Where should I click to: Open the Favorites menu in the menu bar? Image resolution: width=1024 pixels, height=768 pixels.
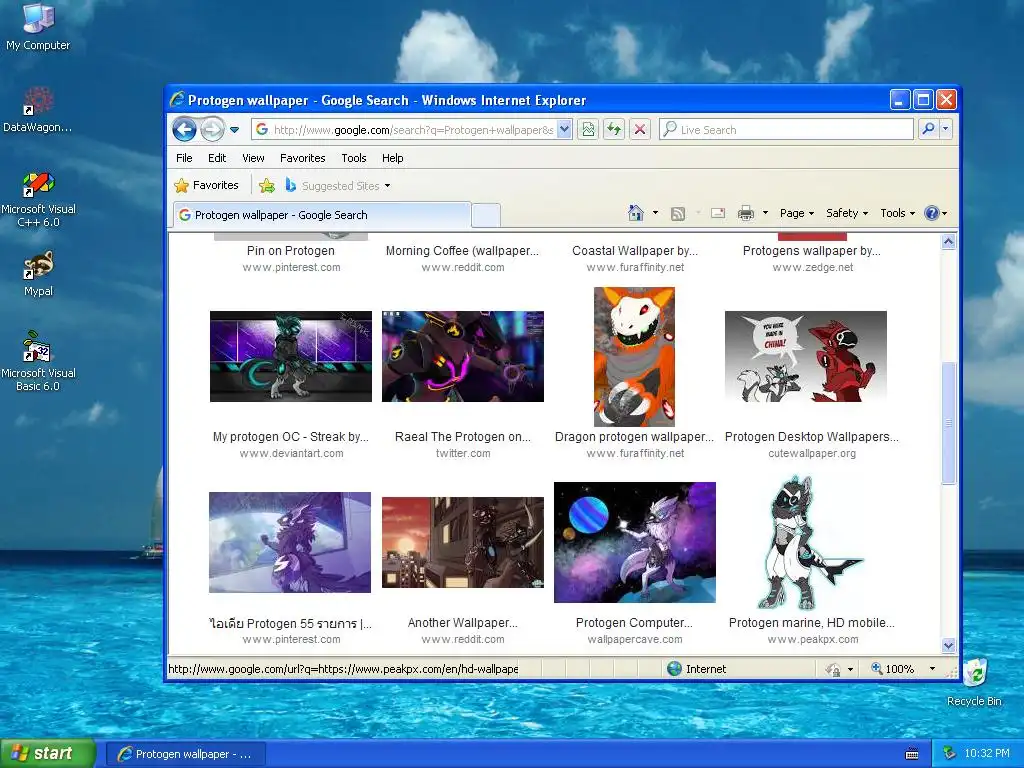tap(302, 158)
